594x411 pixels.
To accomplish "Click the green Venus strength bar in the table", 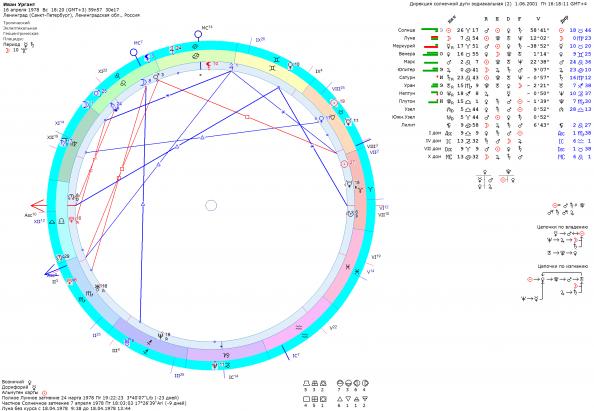I will coord(430,54).
